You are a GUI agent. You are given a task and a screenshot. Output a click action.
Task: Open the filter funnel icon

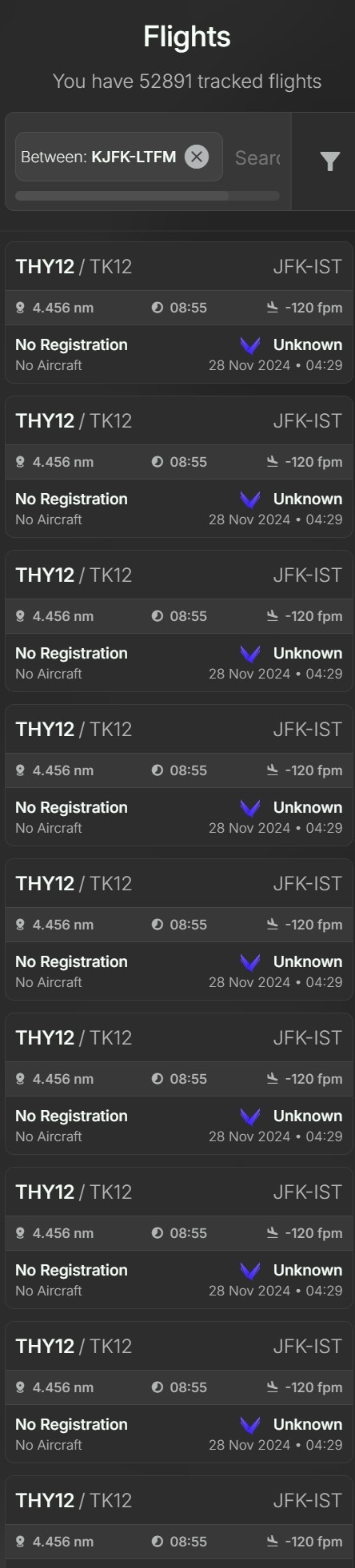(x=329, y=161)
